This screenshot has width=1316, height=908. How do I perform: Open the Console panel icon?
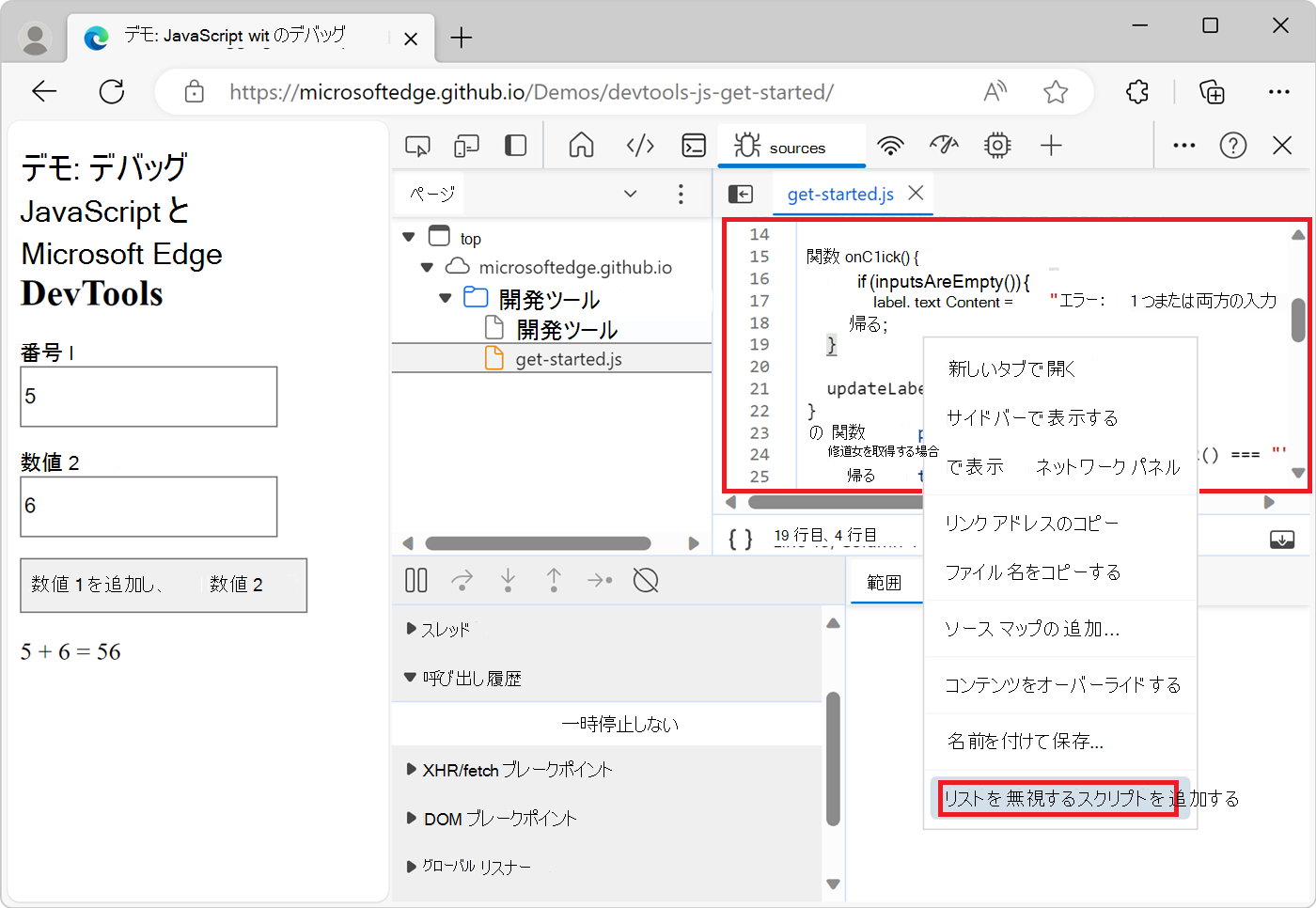[x=694, y=146]
